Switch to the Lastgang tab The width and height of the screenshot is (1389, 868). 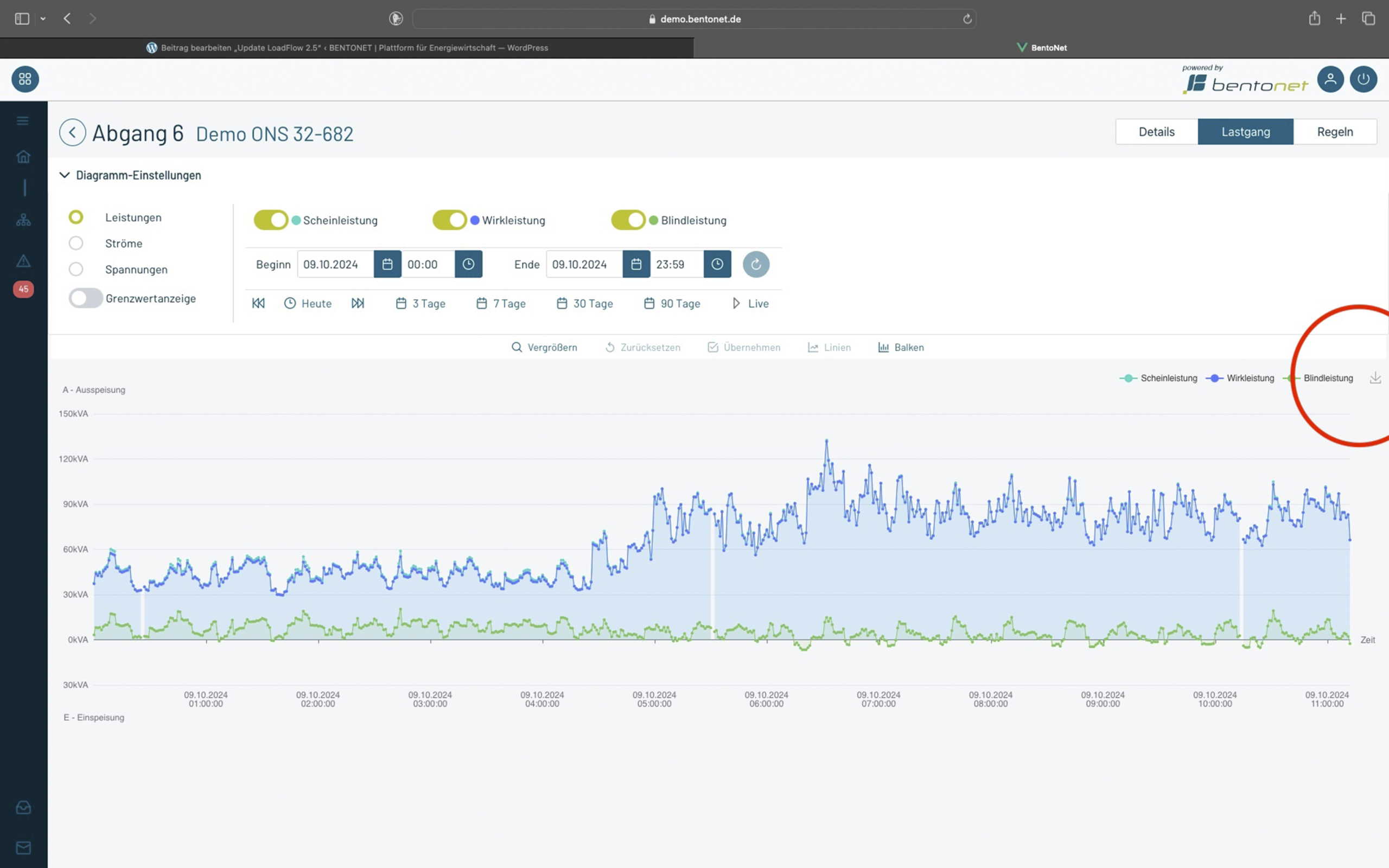click(1246, 131)
